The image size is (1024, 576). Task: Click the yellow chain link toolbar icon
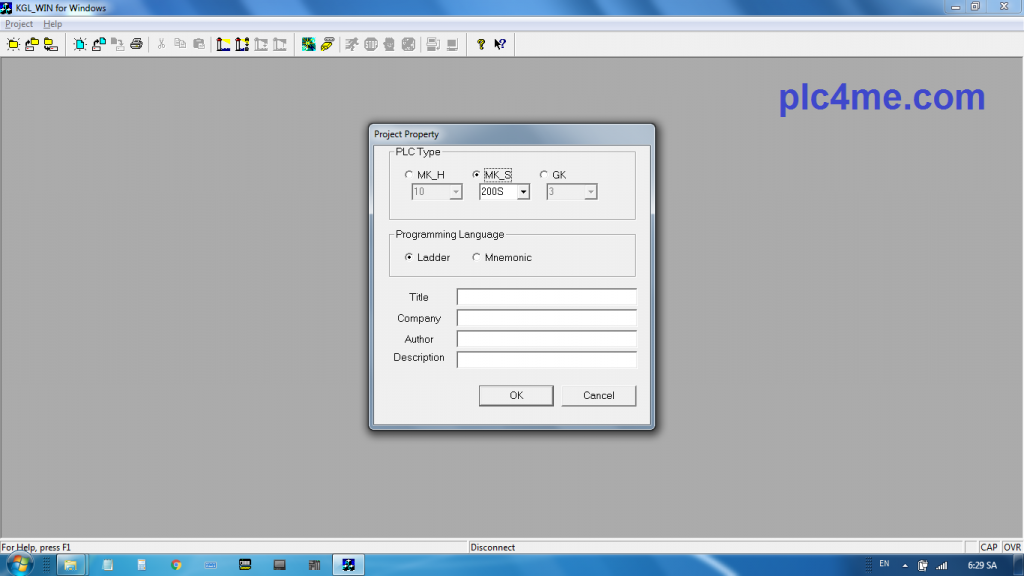tap(327, 44)
